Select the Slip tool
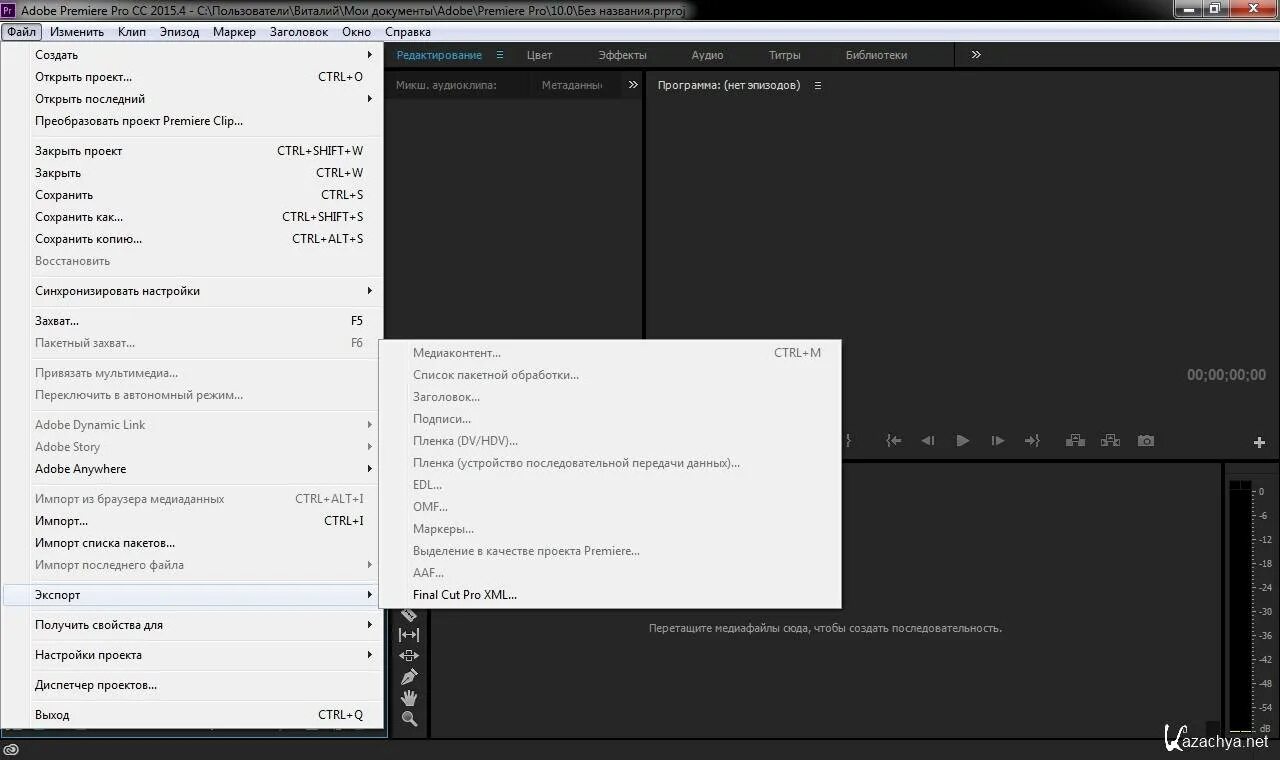 tap(409, 634)
